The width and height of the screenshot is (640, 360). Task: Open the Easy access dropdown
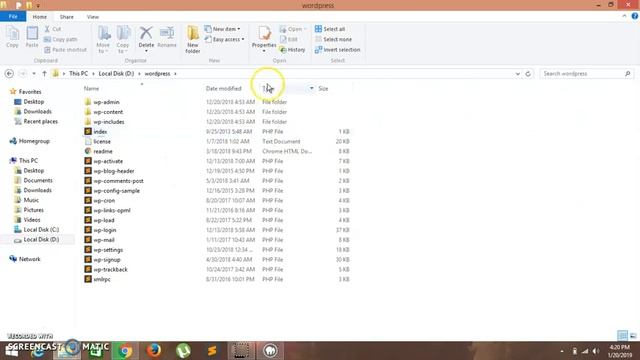(x=224, y=40)
